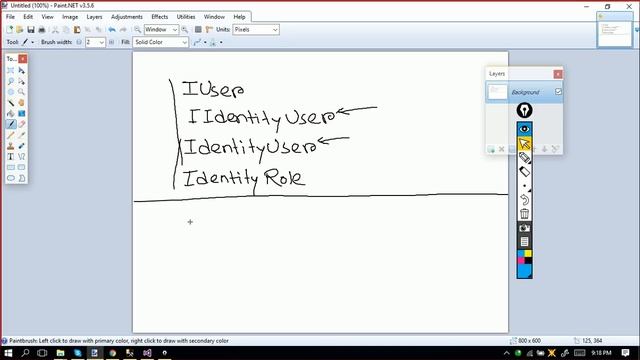The image size is (640, 360).
Task: Toggle the rulers icon
Action: point(209,29)
